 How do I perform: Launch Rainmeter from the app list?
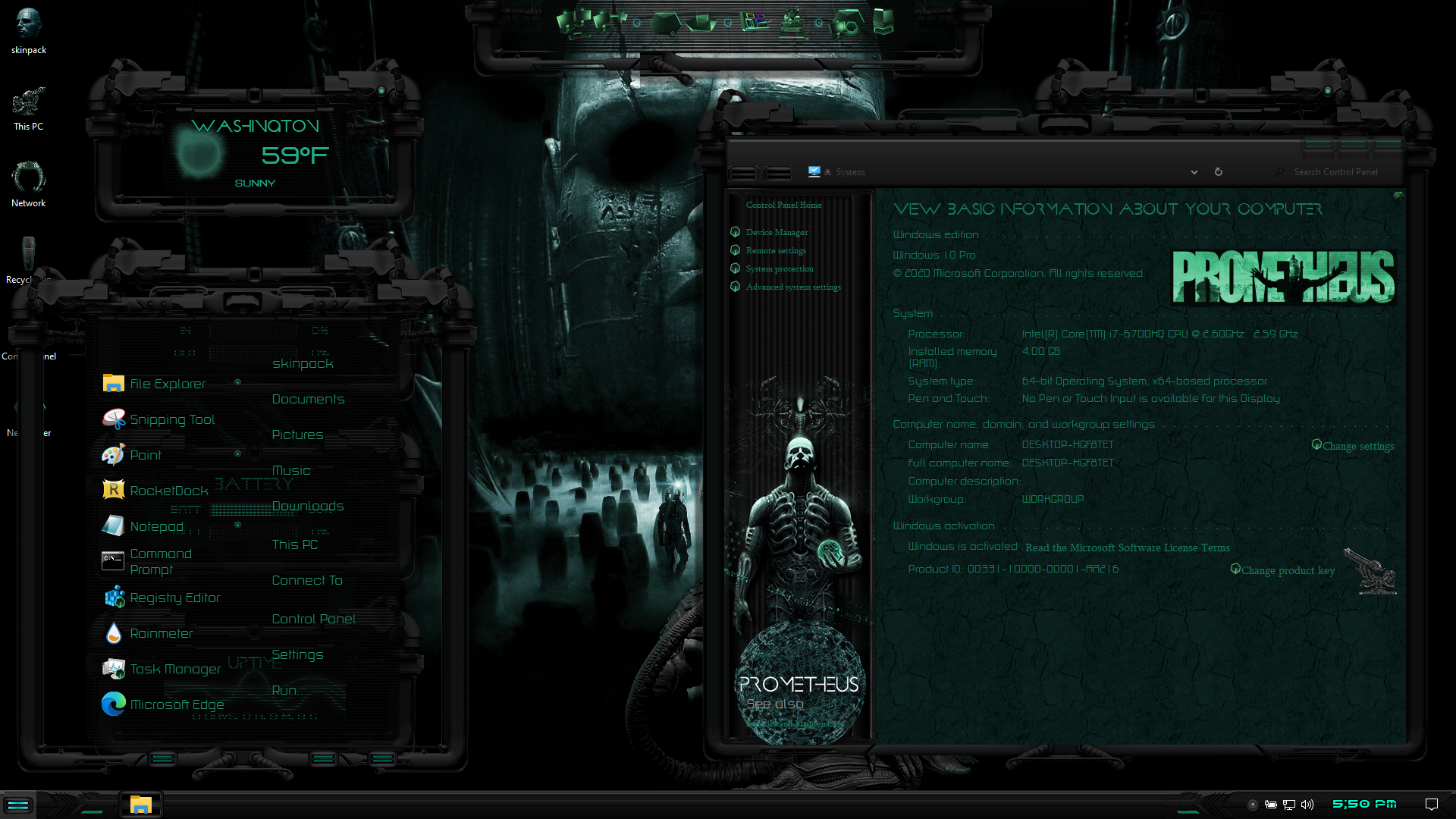(x=161, y=633)
